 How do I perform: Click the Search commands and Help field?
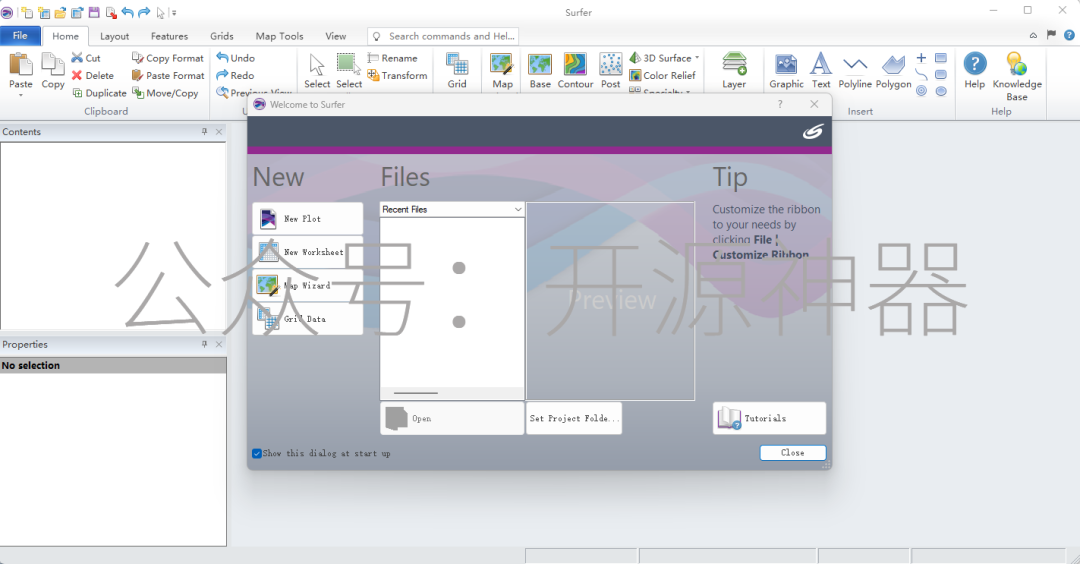tap(443, 36)
